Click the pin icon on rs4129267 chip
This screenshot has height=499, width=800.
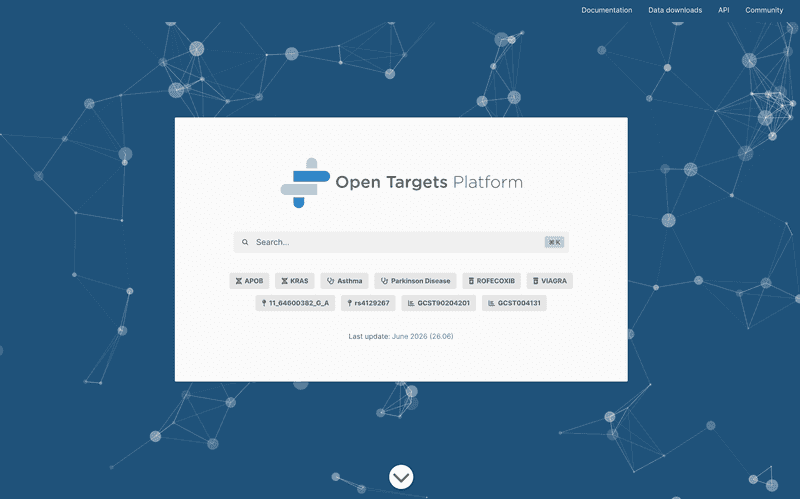click(x=349, y=303)
